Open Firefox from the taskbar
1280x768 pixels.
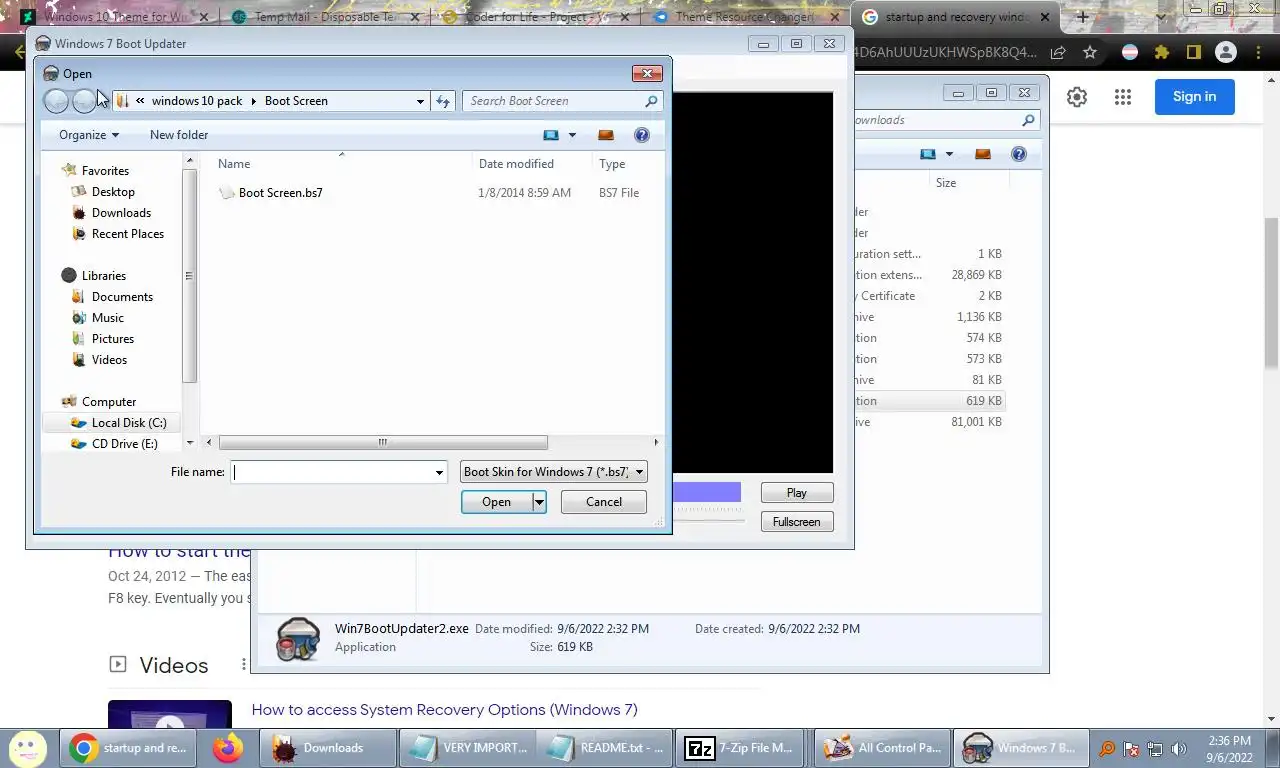pos(228,748)
